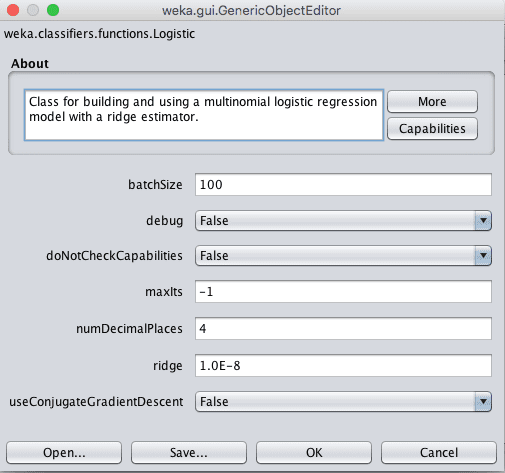Click the More button in About section

(432, 102)
